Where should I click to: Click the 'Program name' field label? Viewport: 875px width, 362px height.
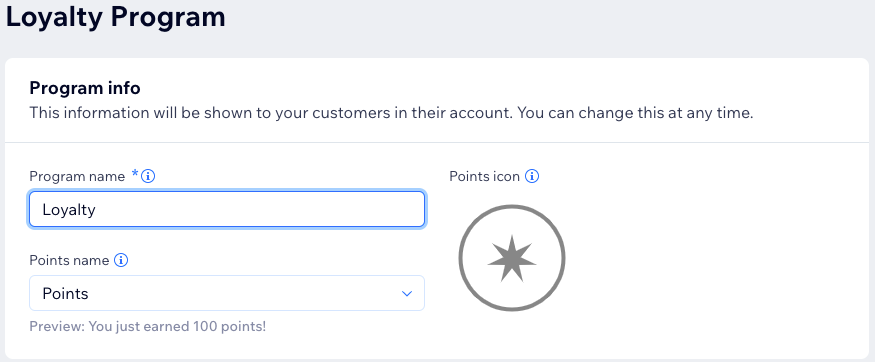click(x=77, y=177)
